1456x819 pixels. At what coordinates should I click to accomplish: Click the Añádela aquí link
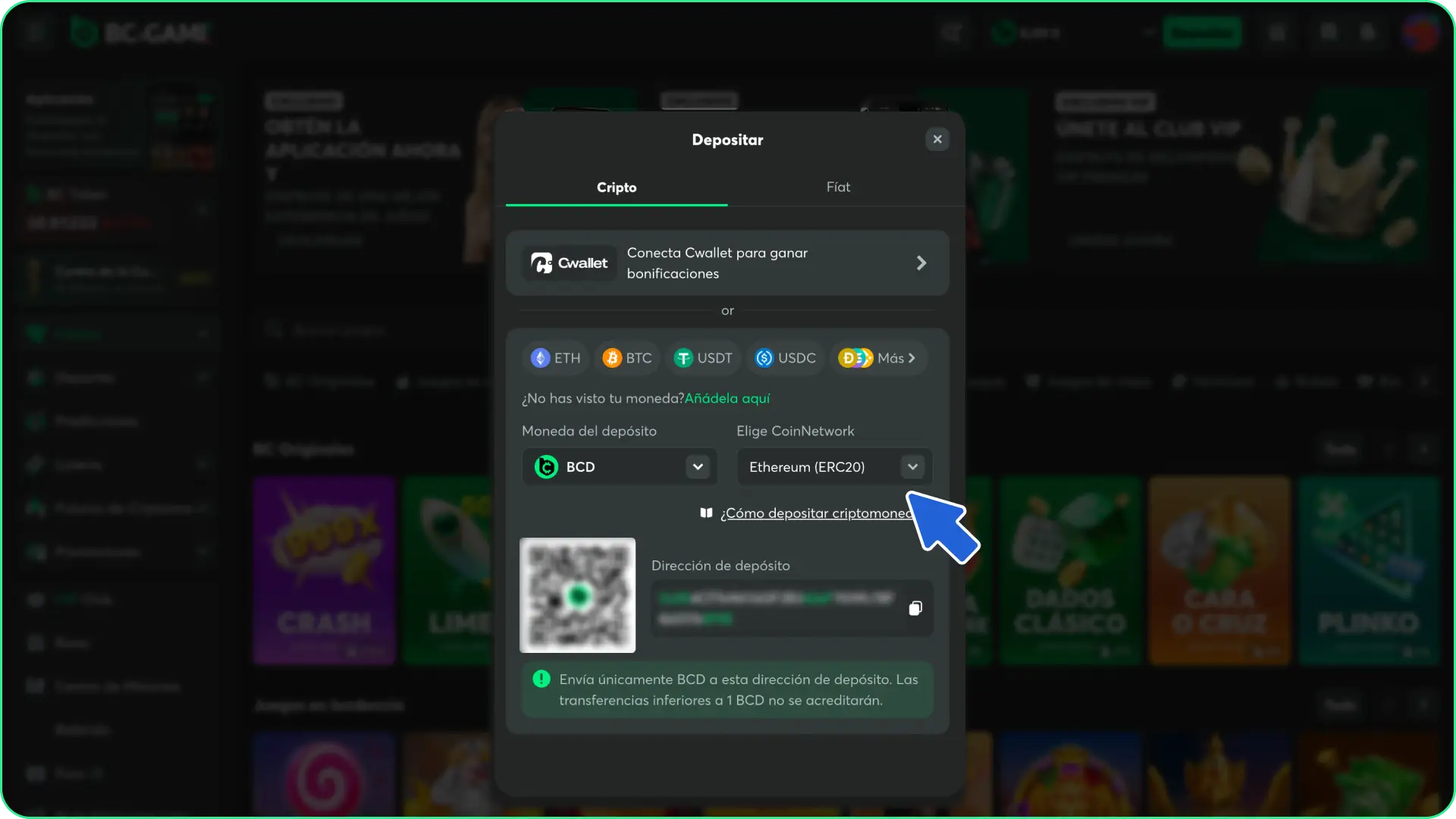coord(726,398)
